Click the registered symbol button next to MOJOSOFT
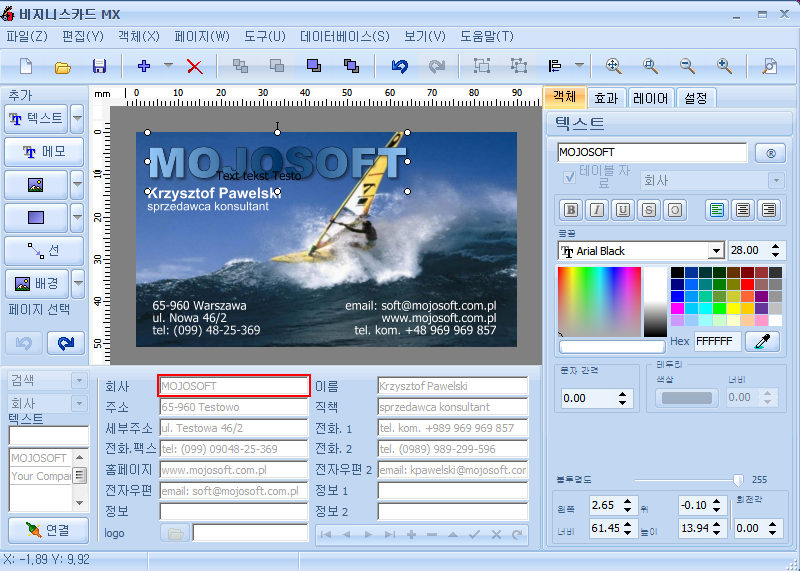The width and height of the screenshot is (800, 571). click(x=770, y=153)
